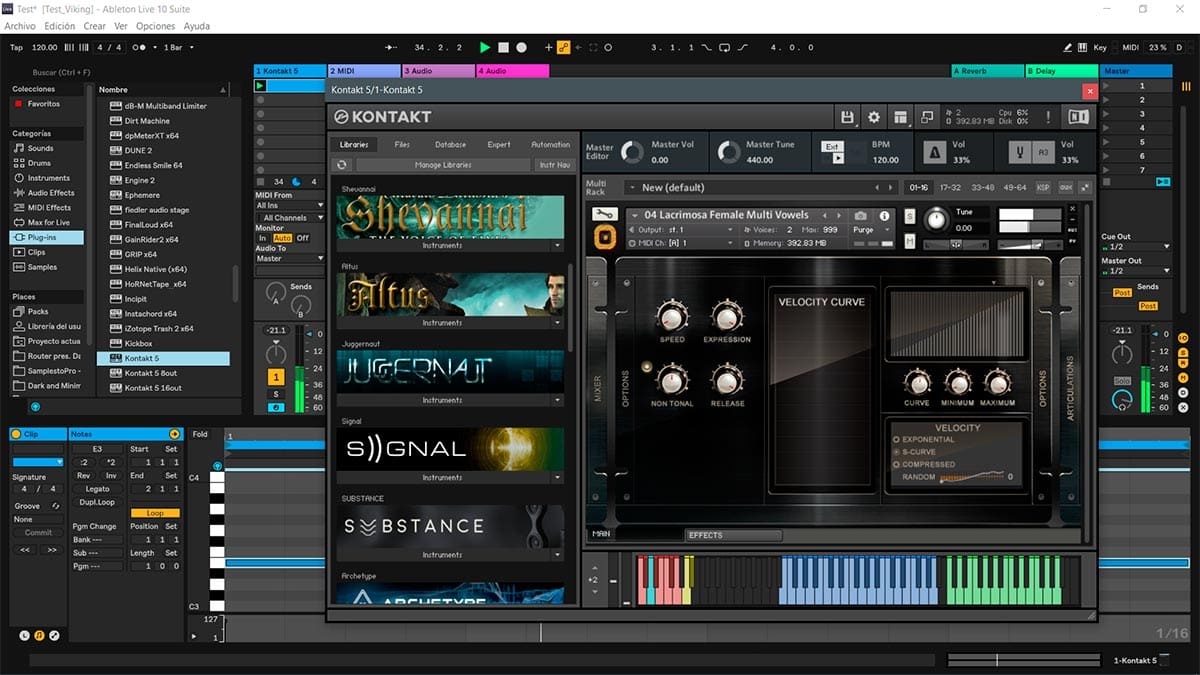Set Monitor to Auto

pos(282,238)
